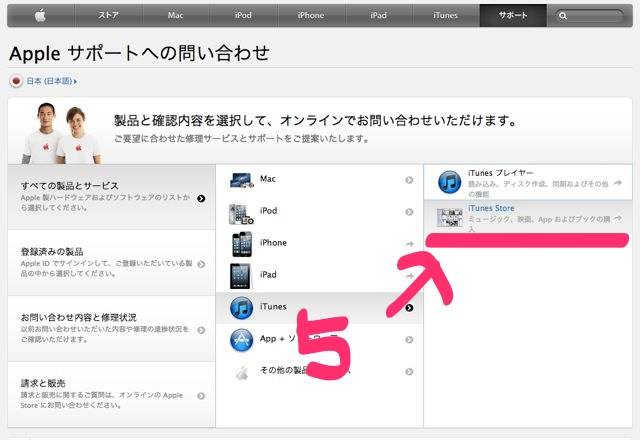Click the support staff photo

pyautogui.click(x=61, y=133)
